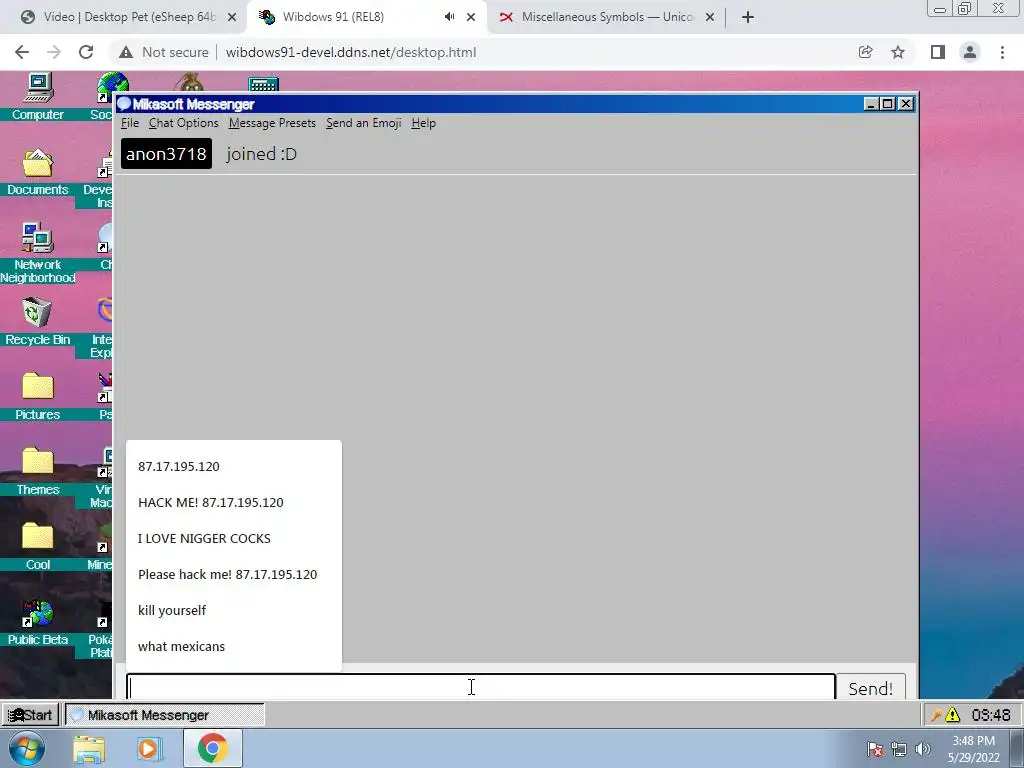This screenshot has width=1024, height=768.
Task: Select preset "HACK ME! 87.17.195.120"
Action: click(x=234, y=502)
